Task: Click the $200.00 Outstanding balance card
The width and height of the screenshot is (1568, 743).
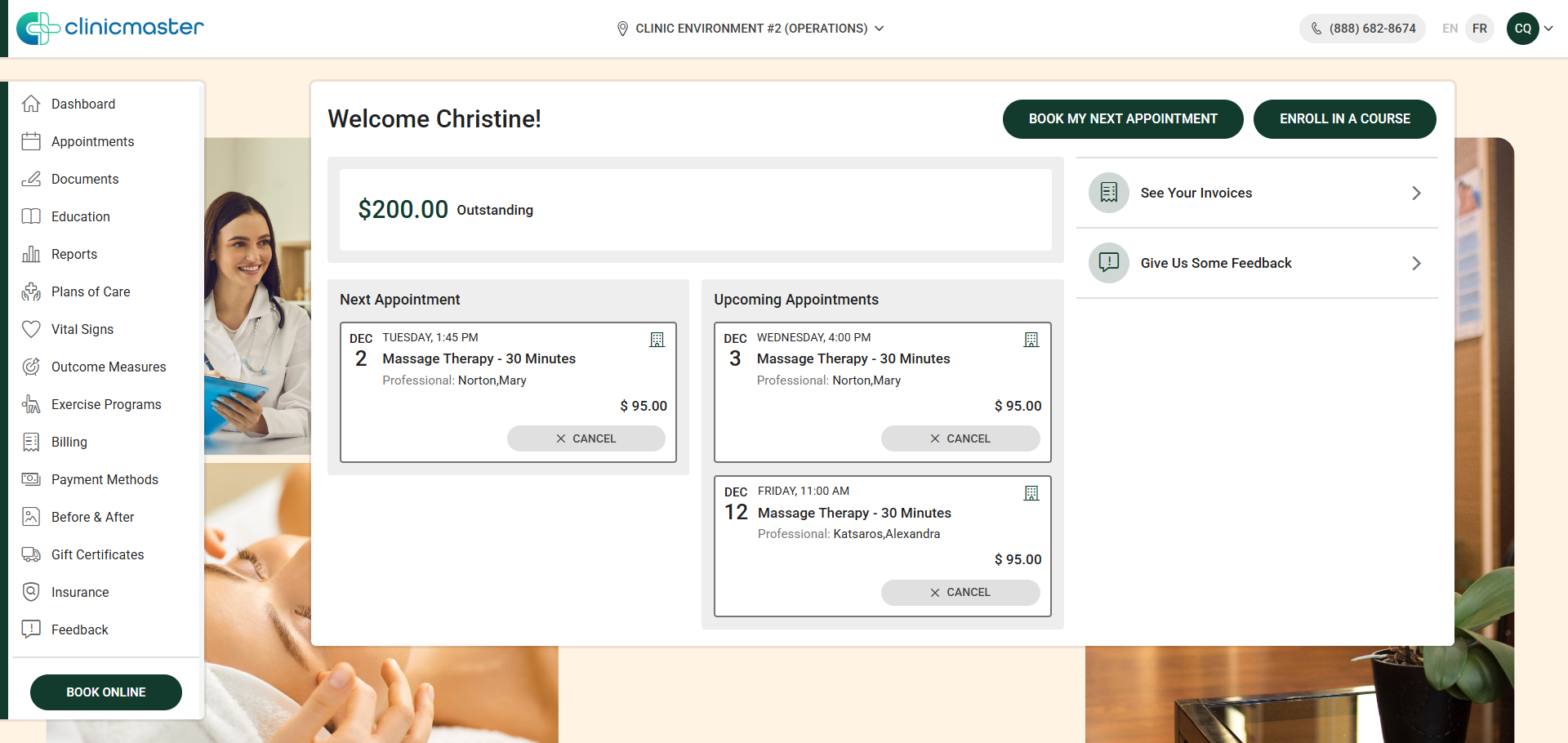Action: click(695, 210)
